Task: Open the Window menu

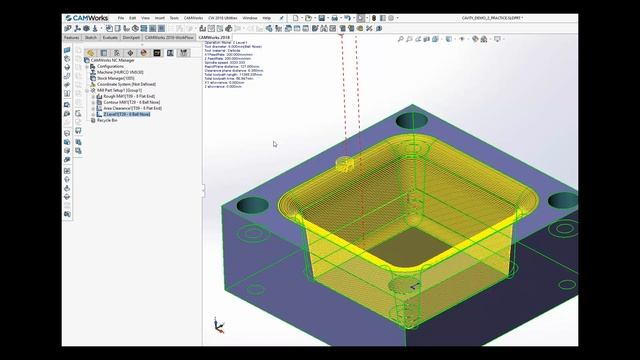Action: tap(250, 18)
